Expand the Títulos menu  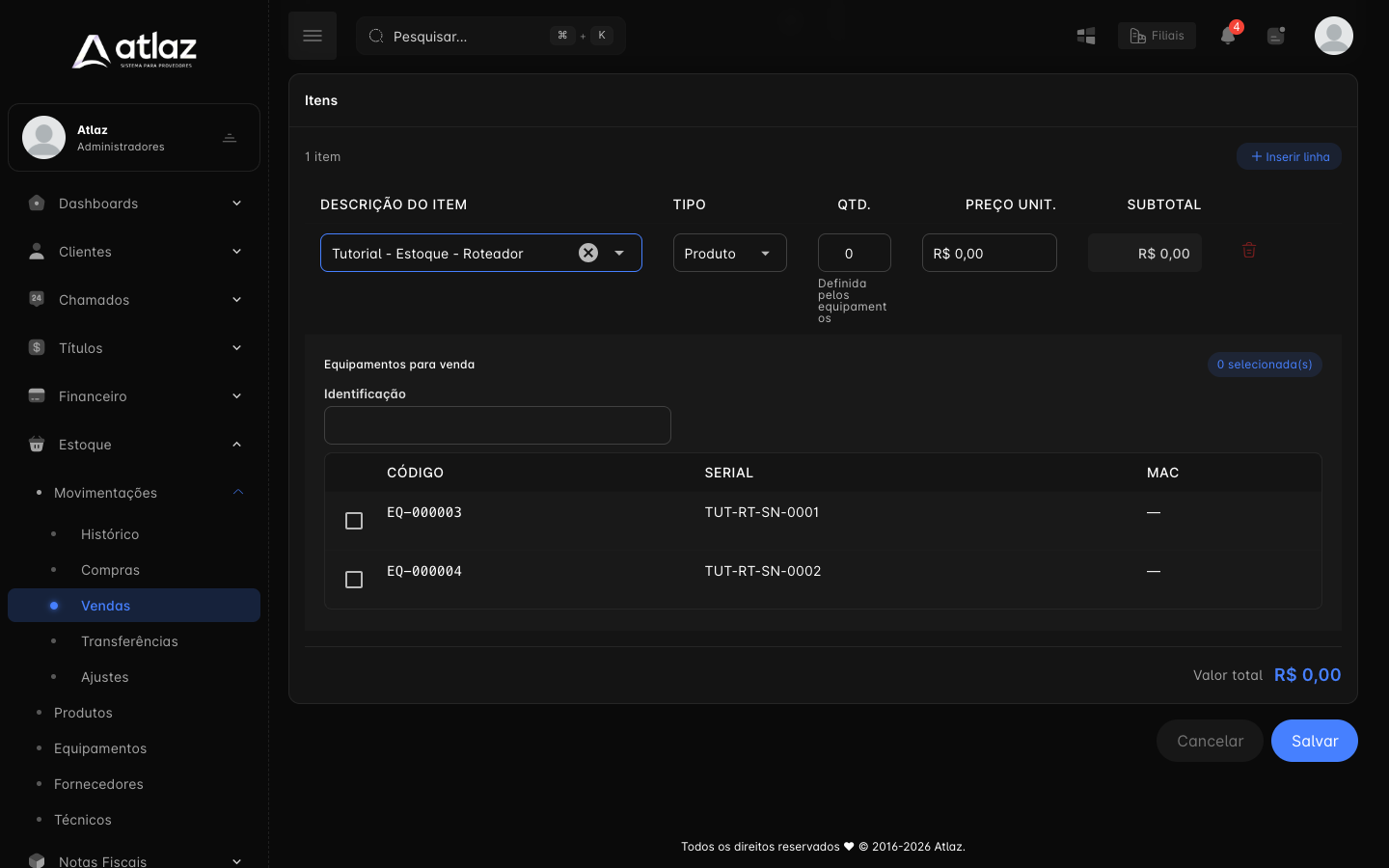(236, 347)
